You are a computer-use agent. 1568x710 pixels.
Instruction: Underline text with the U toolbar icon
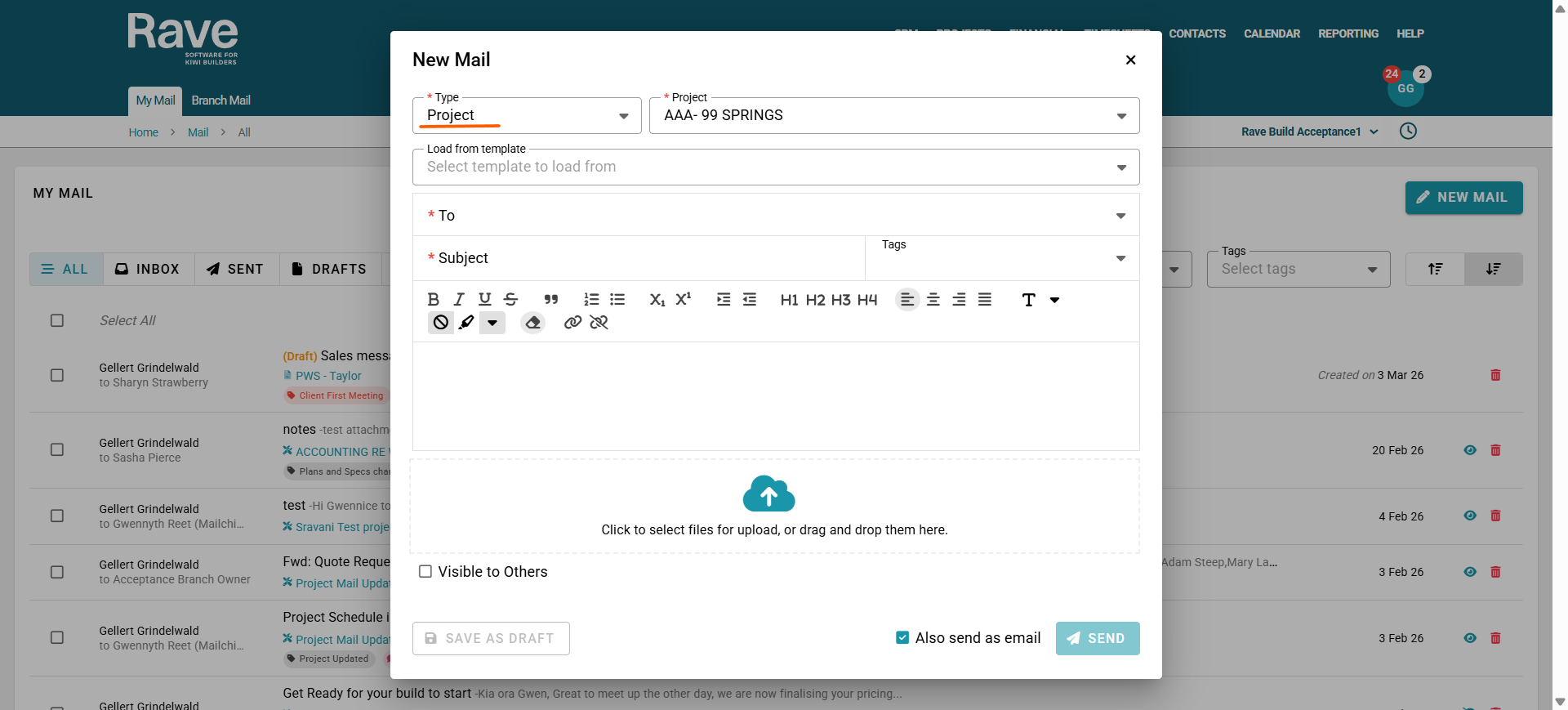pos(485,300)
